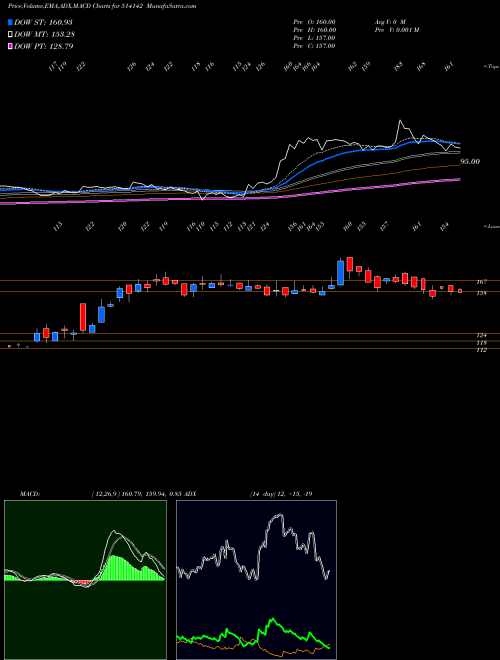Click the magenta DOW PT legend swatch
The height and width of the screenshot is (660, 500).
pos(11,46)
